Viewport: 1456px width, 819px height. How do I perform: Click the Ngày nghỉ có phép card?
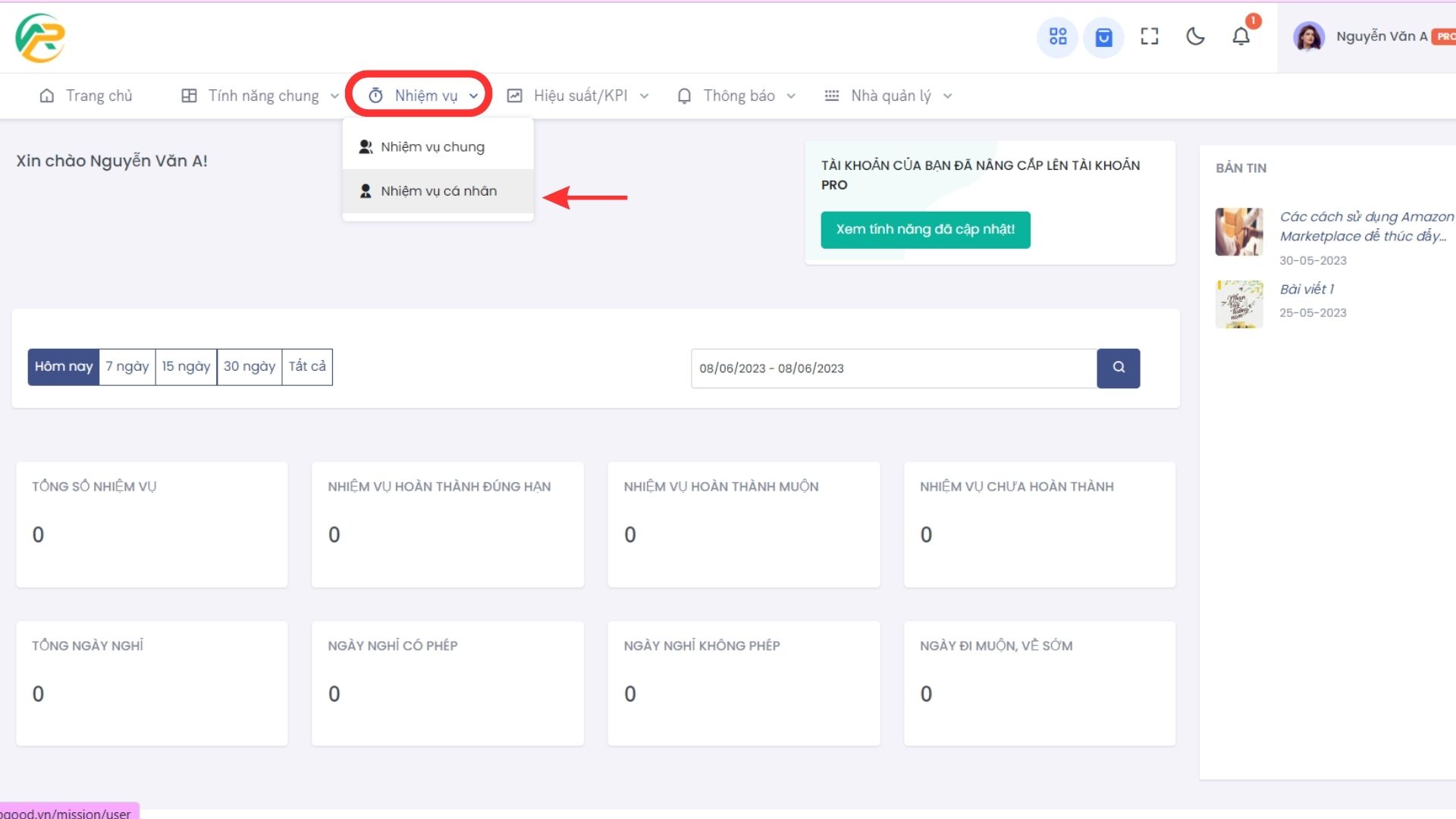pyautogui.click(x=447, y=683)
